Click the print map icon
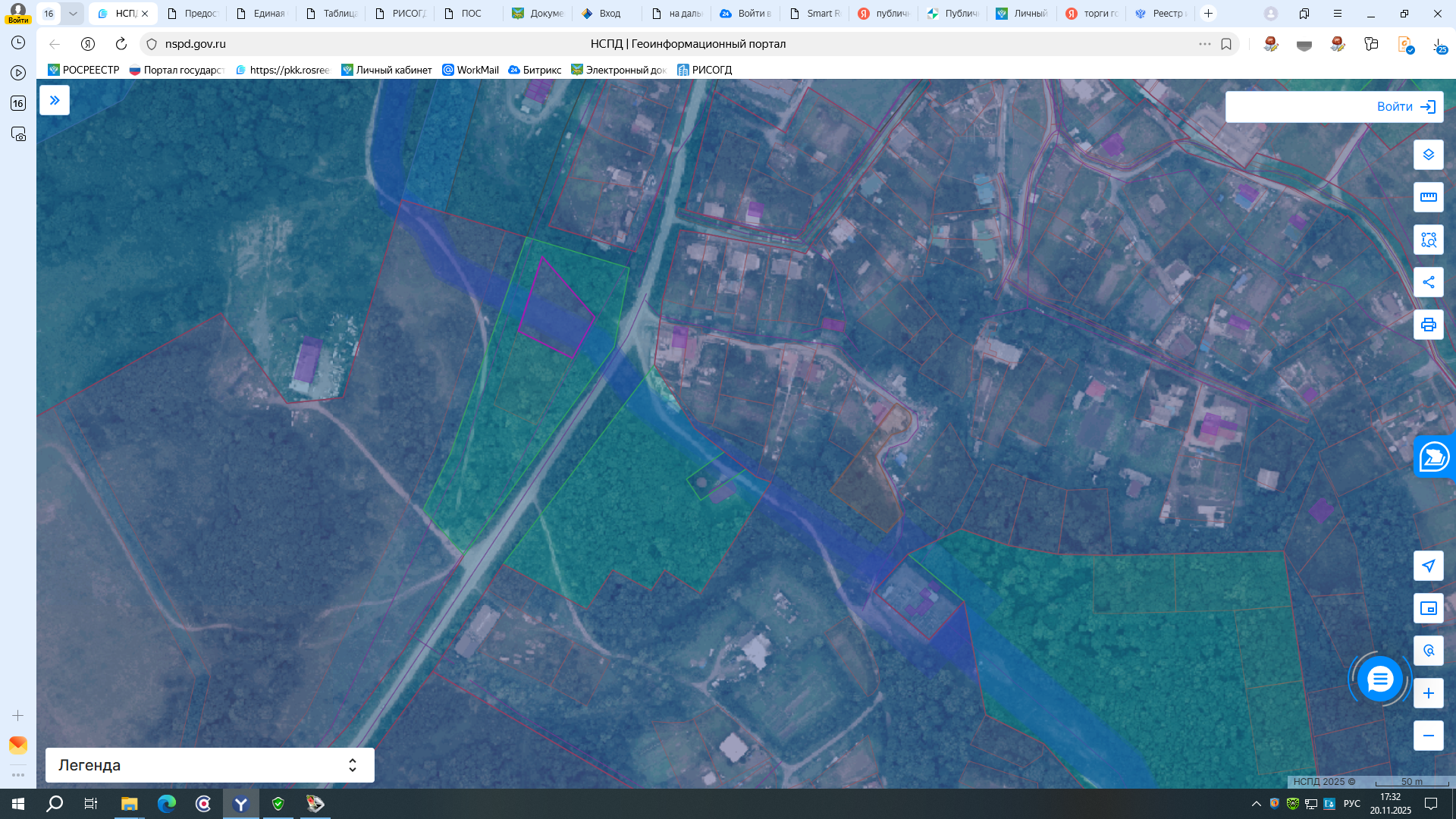 point(1428,325)
